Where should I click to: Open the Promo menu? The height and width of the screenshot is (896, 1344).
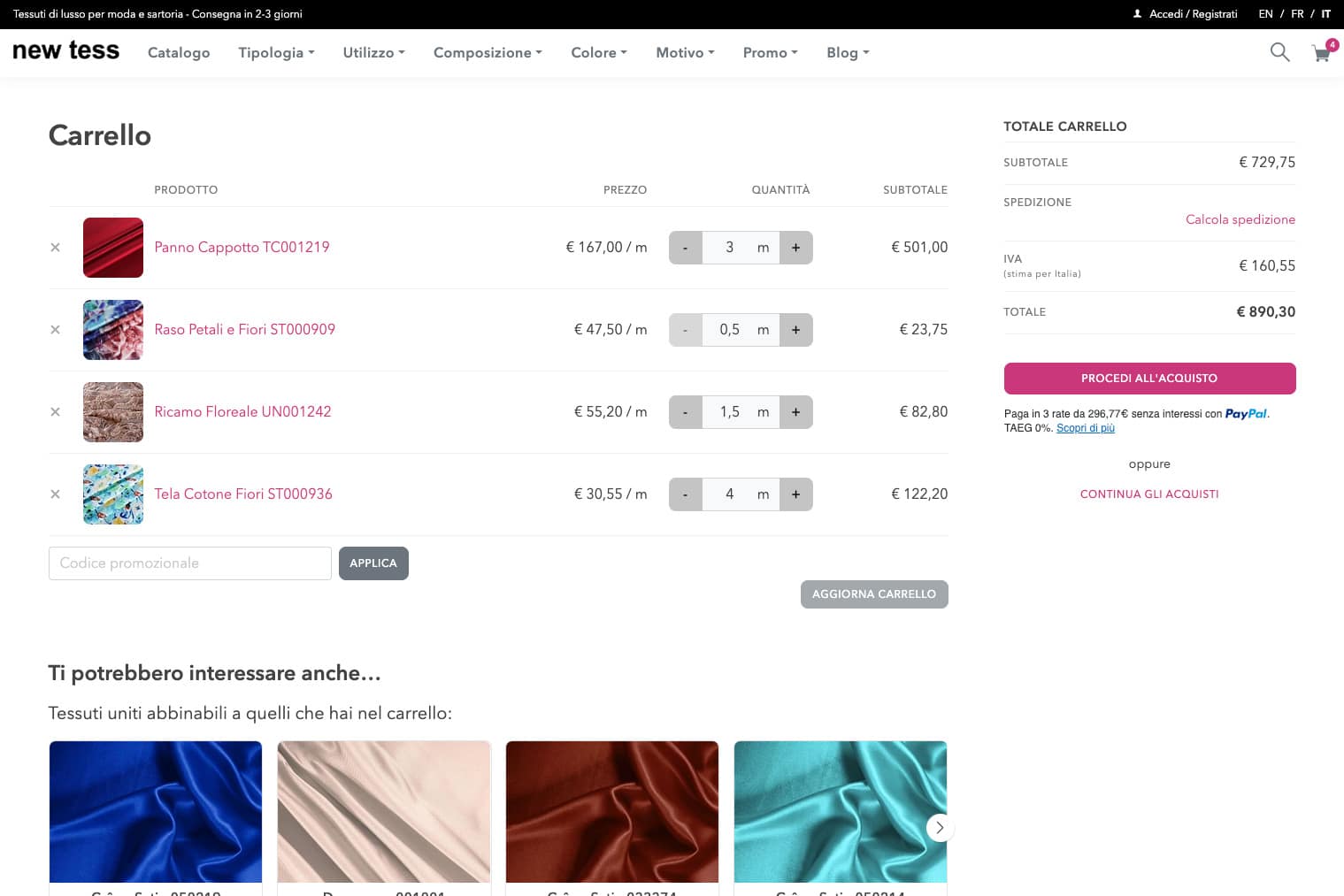(x=770, y=53)
